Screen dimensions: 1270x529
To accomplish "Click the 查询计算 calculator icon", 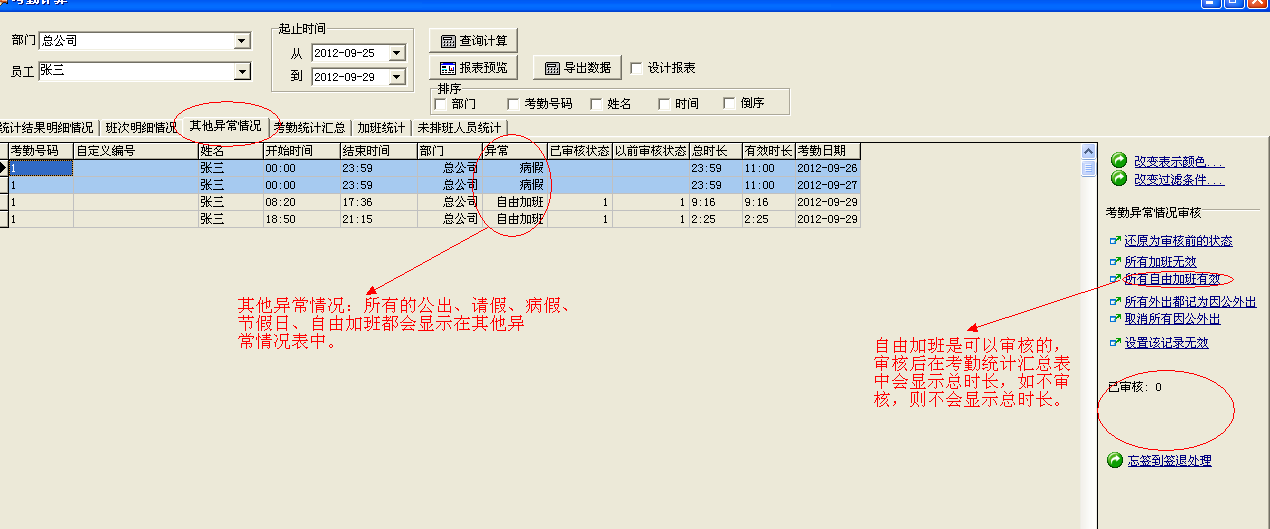I will point(448,41).
